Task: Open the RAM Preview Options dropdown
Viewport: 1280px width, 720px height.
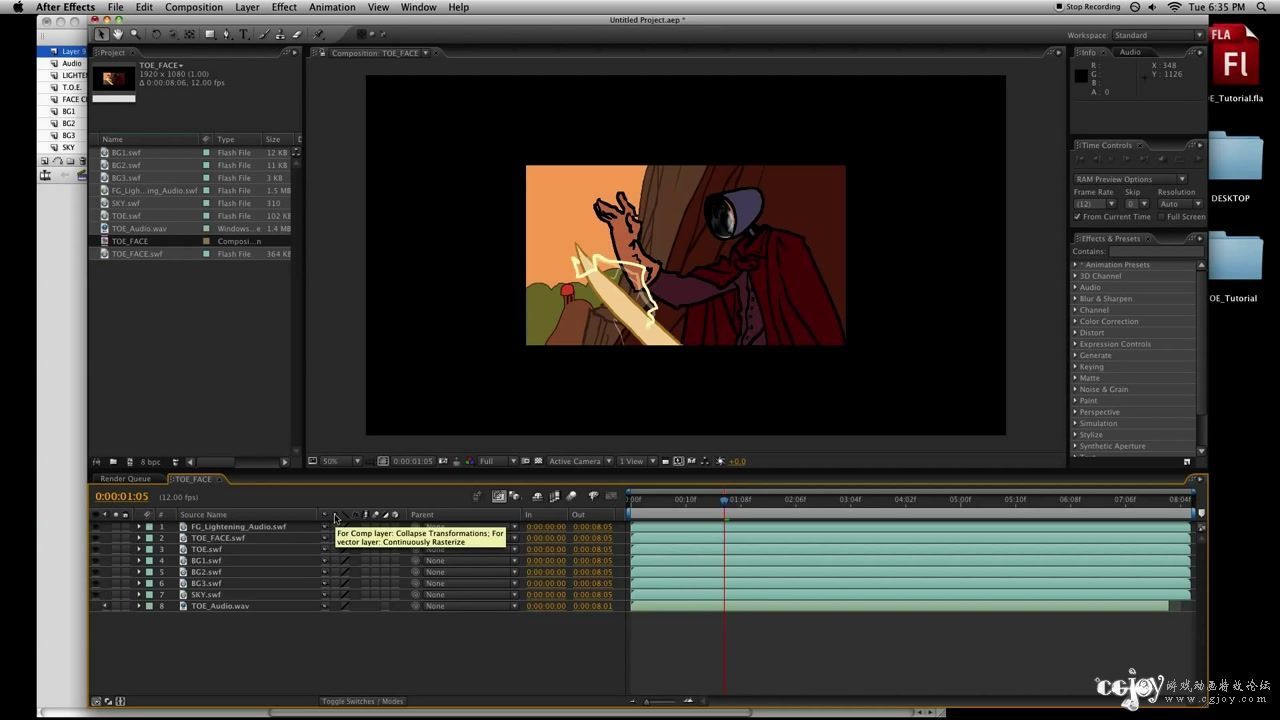Action: (1130, 179)
